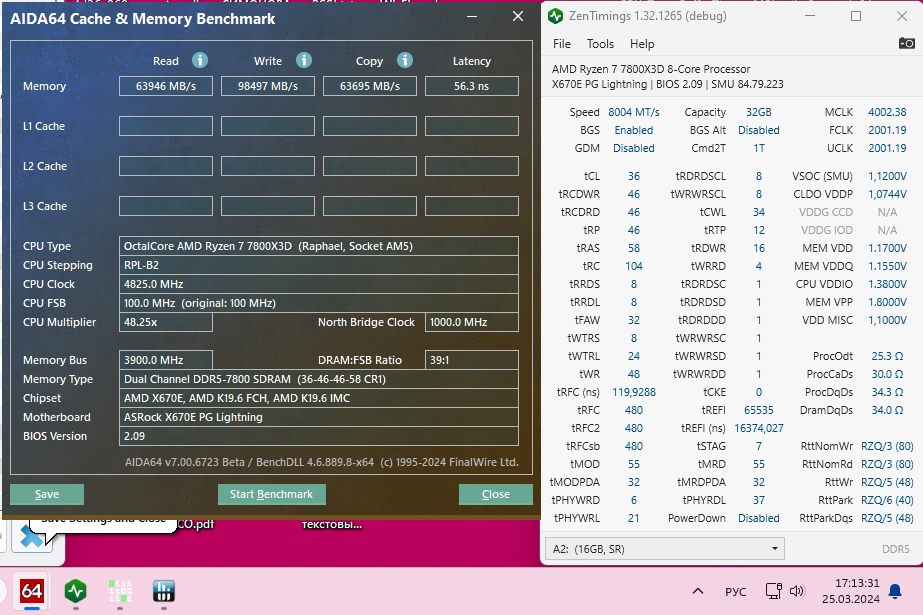Click the empty L3 Cache Latency field
Screen dimensions: 923x615
click(472, 206)
